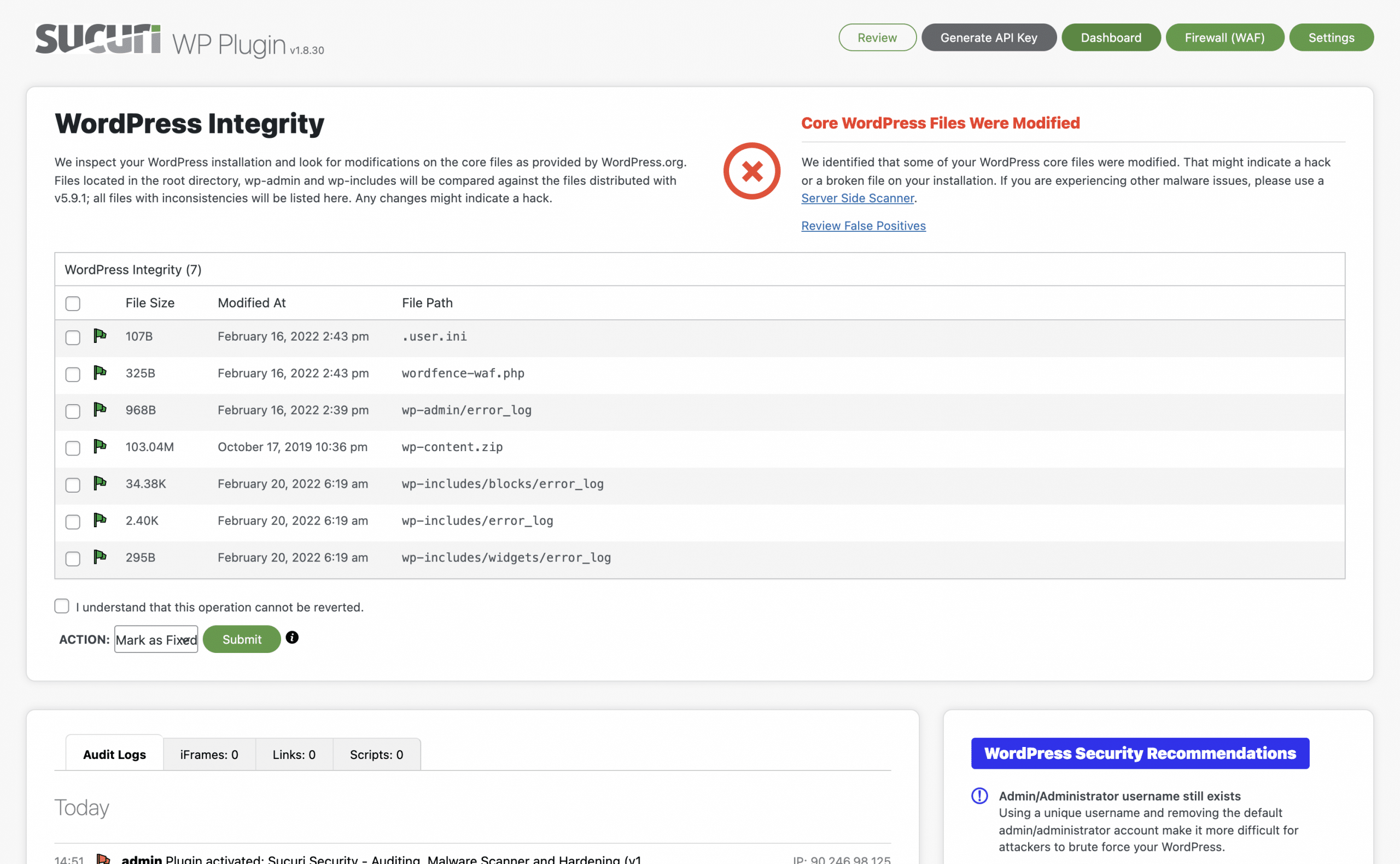The width and height of the screenshot is (1400, 864).
Task: Toggle the select-all checkbox in table header
Action: pyautogui.click(x=73, y=303)
